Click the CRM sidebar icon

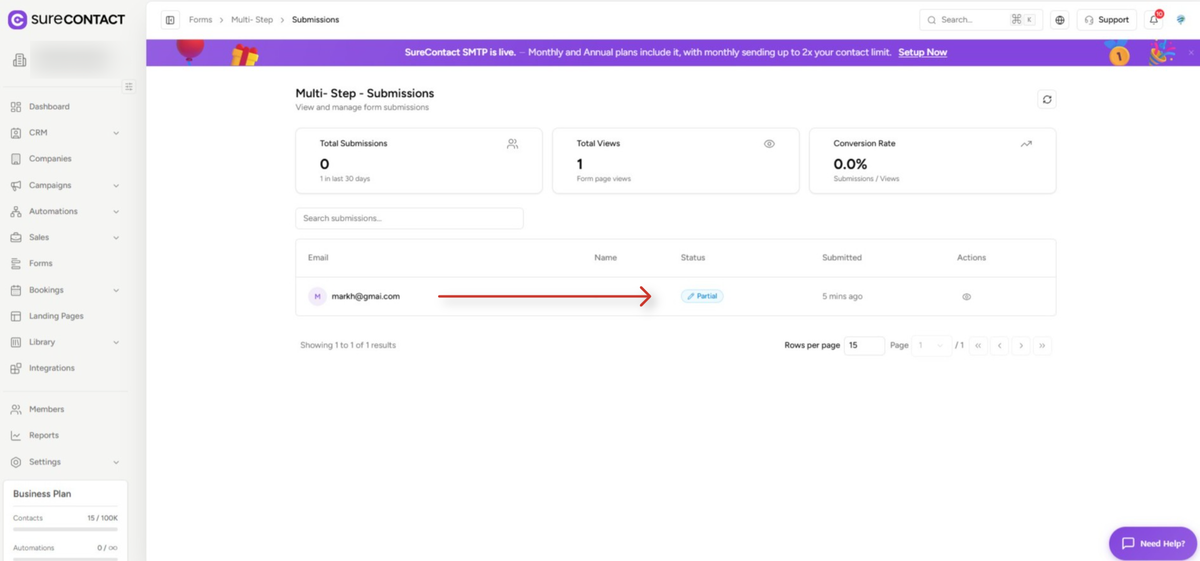tap(16, 133)
